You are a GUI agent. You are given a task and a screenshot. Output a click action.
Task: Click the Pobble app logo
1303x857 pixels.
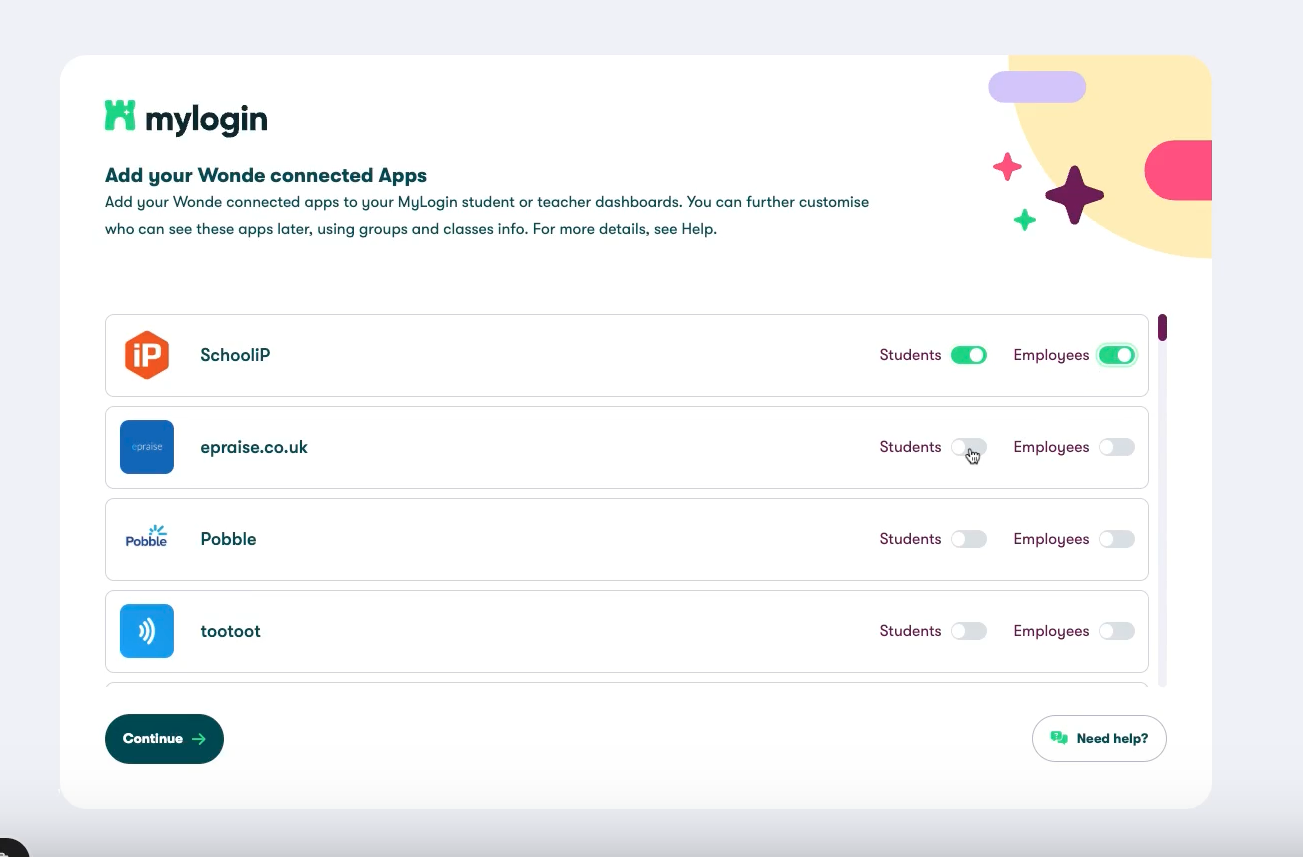(x=147, y=538)
